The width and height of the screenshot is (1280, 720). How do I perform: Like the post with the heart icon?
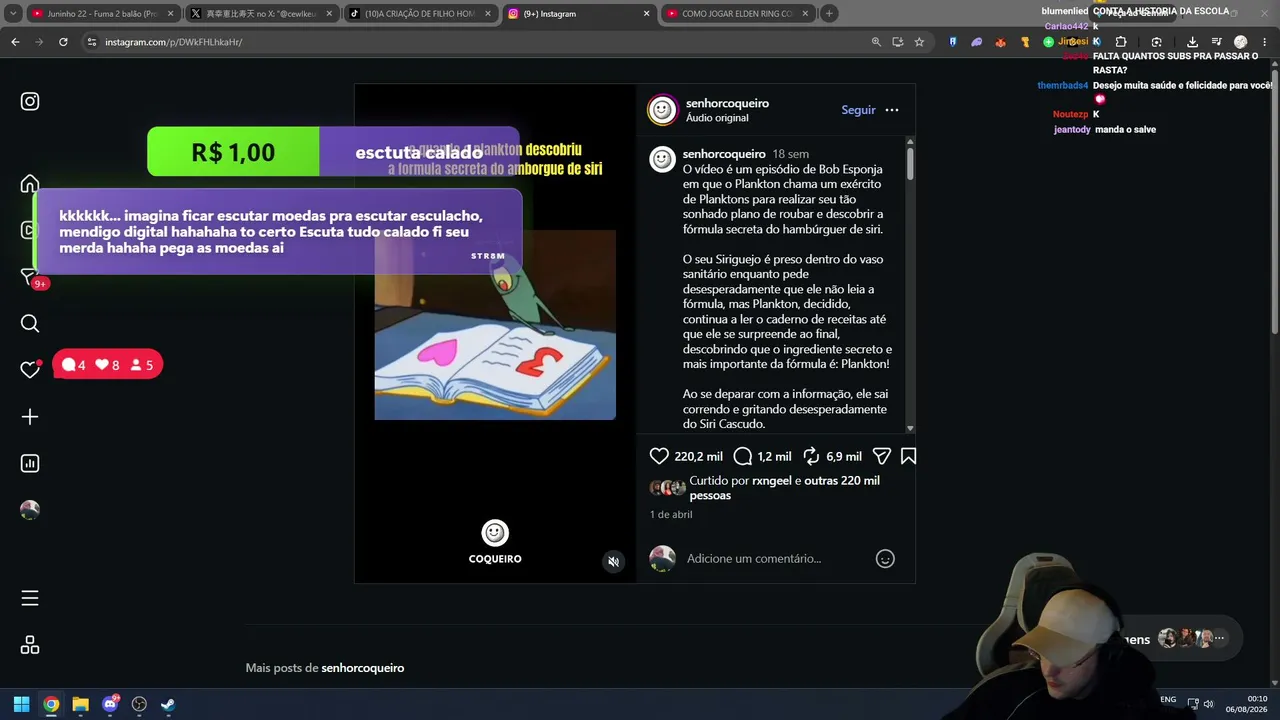pos(659,456)
